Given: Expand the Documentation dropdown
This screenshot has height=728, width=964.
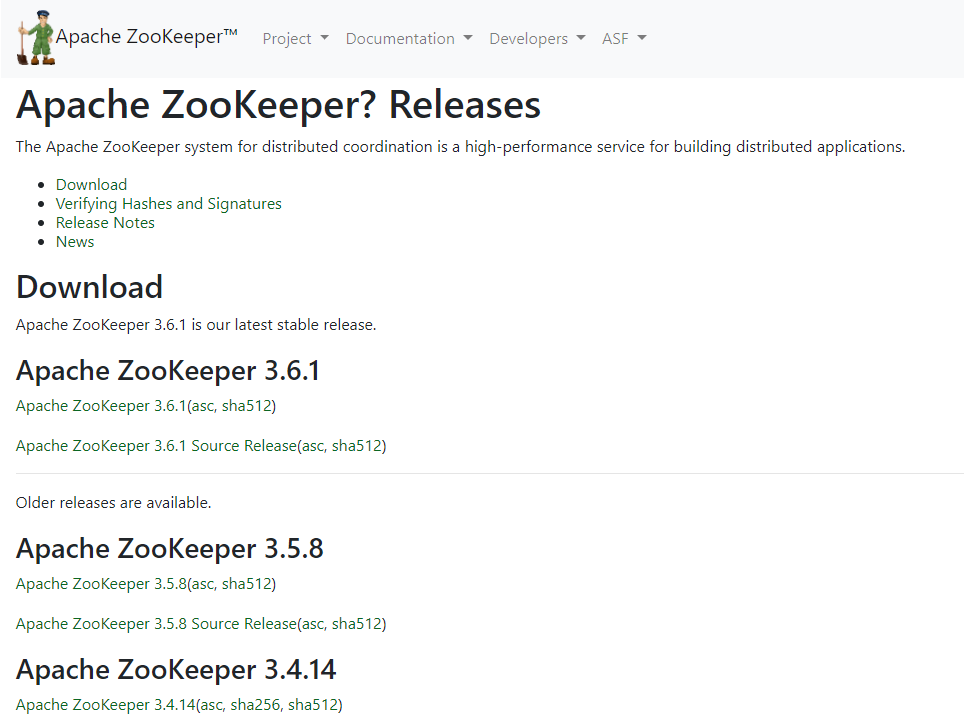Looking at the screenshot, I should click(408, 39).
